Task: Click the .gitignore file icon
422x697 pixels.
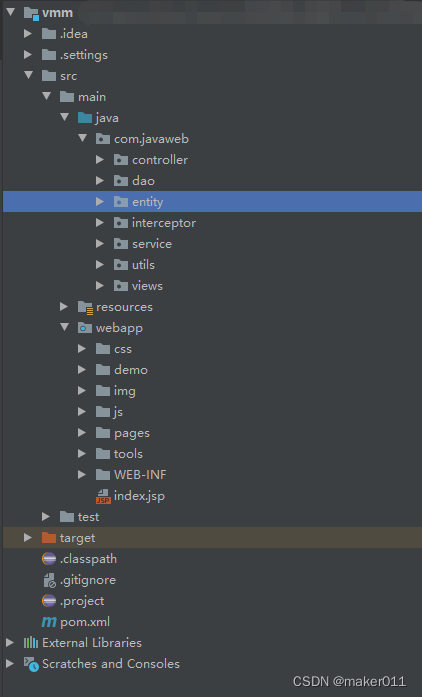Action: point(49,580)
